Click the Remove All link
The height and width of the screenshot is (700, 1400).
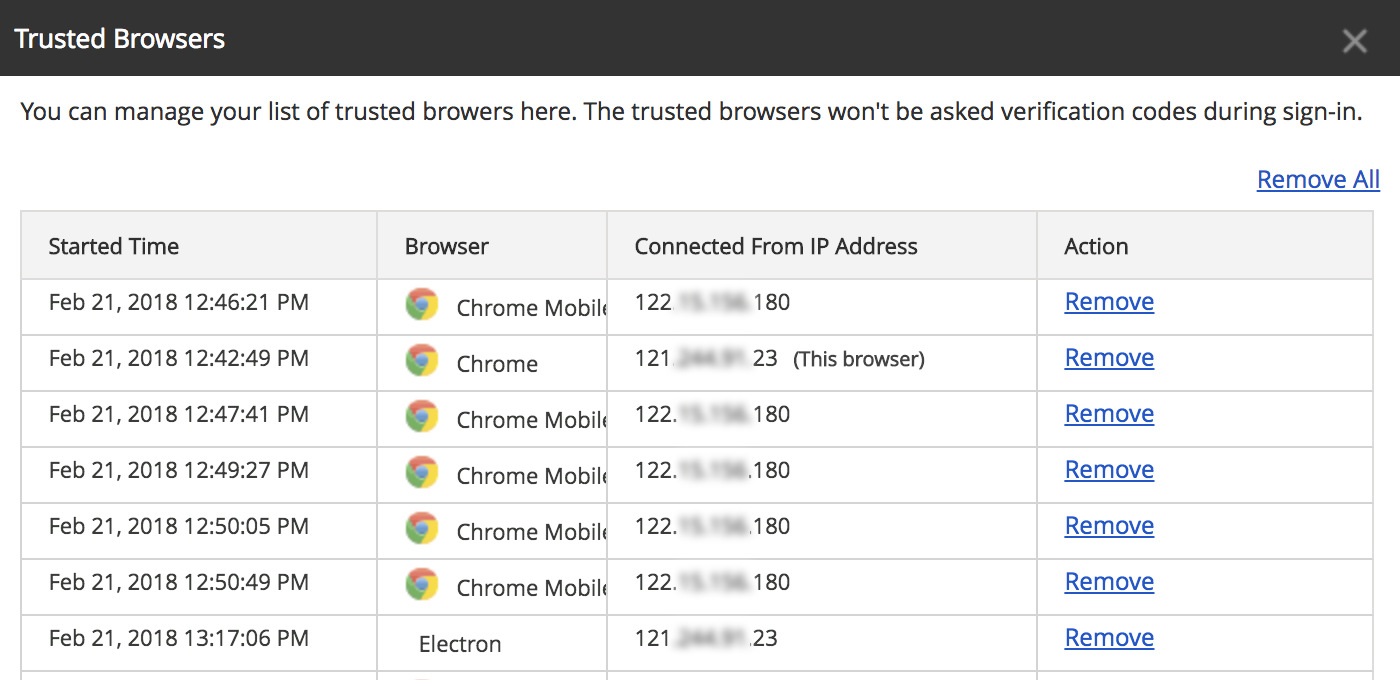click(1318, 180)
